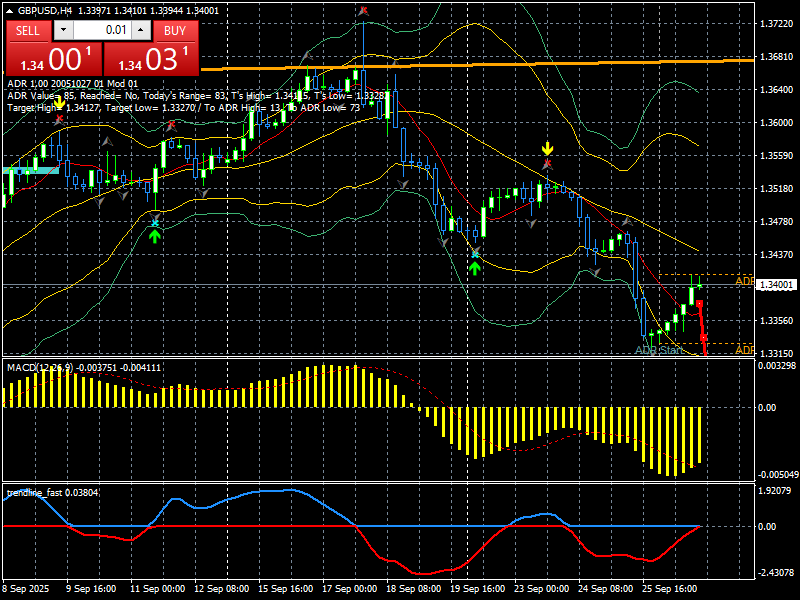Click the yellow down arrow beside Target High text
The width and height of the screenshot is (800, 600).
(x=60, y=103)
